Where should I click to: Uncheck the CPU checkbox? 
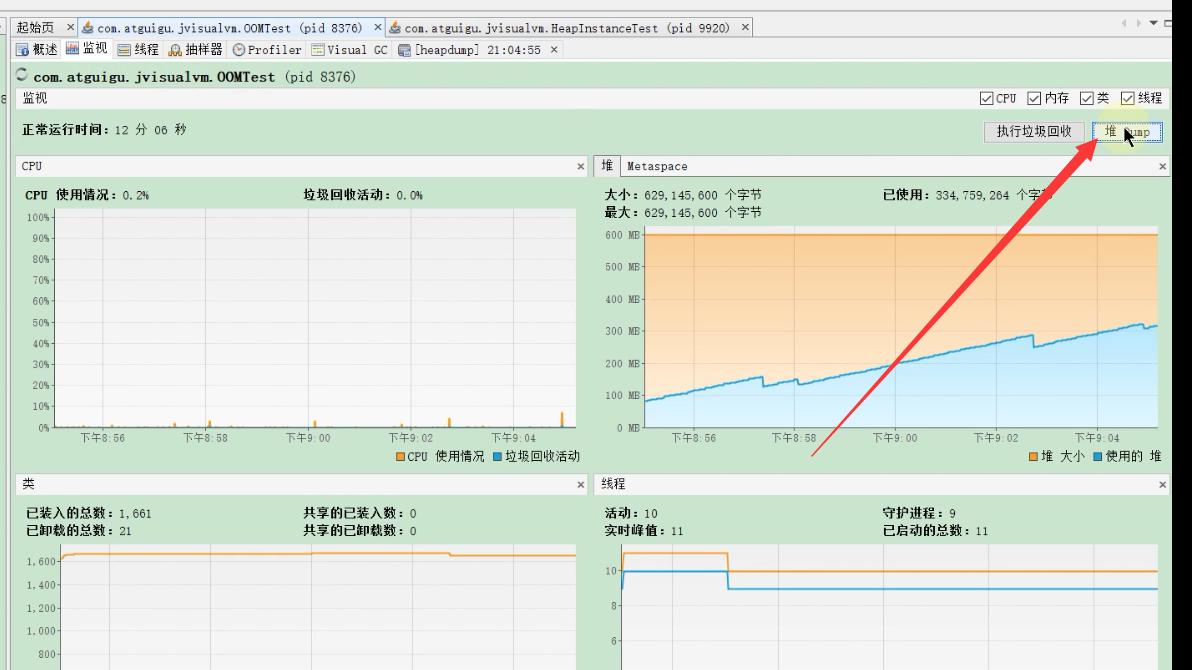pos(987,98)
